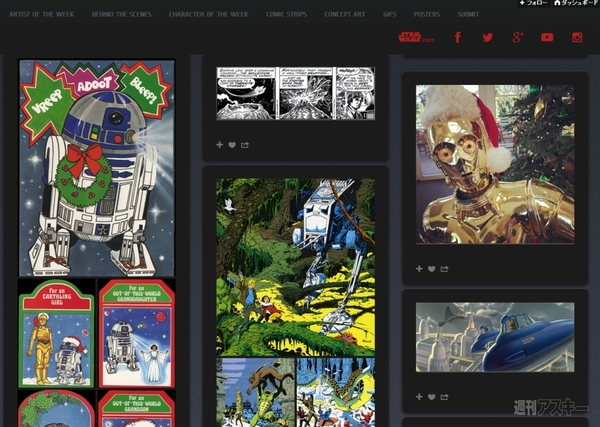Open 'Out-of-this-world Granddaughter' card image
The image size is (600, 427).
tap(137, 333)
